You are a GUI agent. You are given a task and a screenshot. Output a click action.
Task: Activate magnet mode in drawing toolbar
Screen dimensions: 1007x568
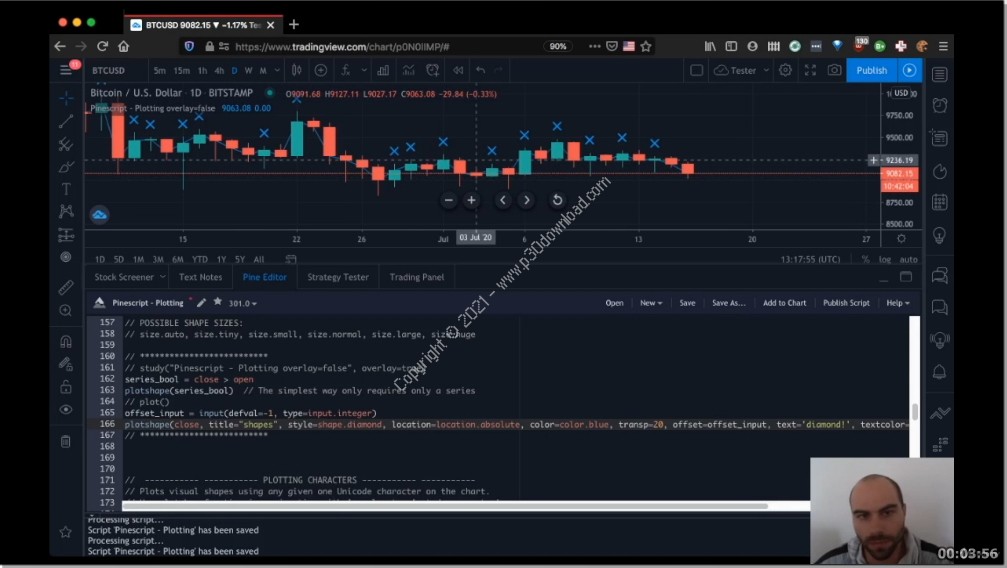pos(66,341)
